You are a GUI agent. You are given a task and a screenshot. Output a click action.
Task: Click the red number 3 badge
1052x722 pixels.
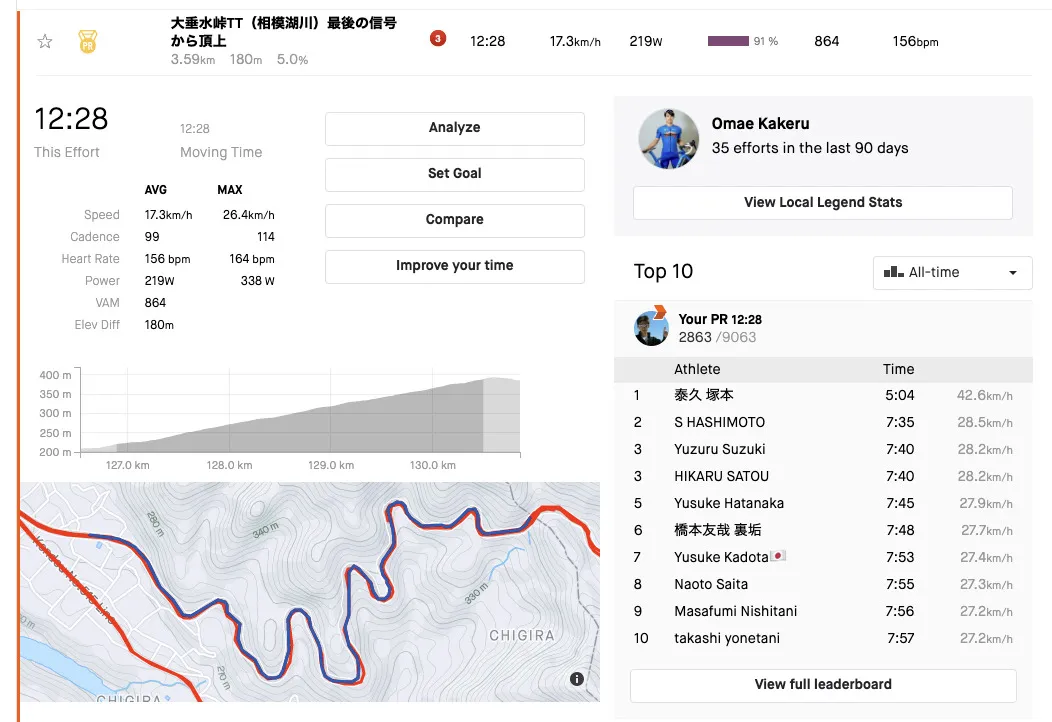tap(437, 39)
